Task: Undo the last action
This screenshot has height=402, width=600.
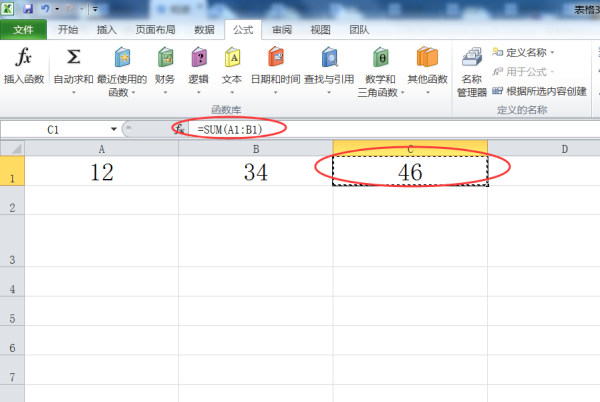Action: (45, 8)
